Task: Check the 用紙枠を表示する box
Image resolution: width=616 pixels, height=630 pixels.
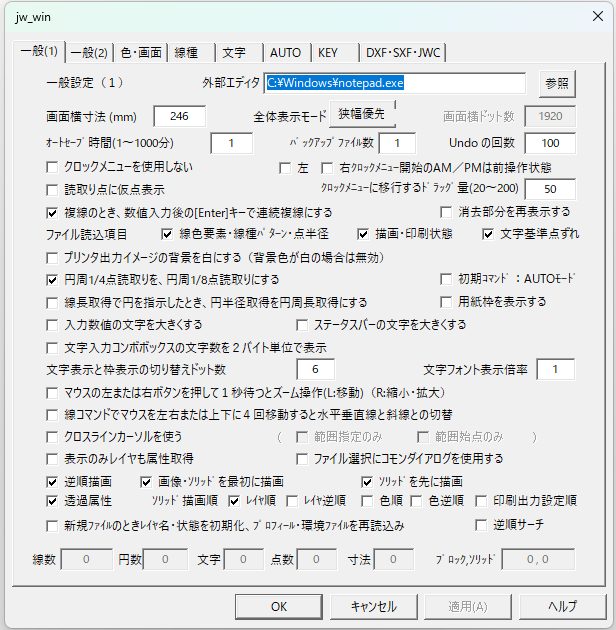Action: click(x=446, y=301)
